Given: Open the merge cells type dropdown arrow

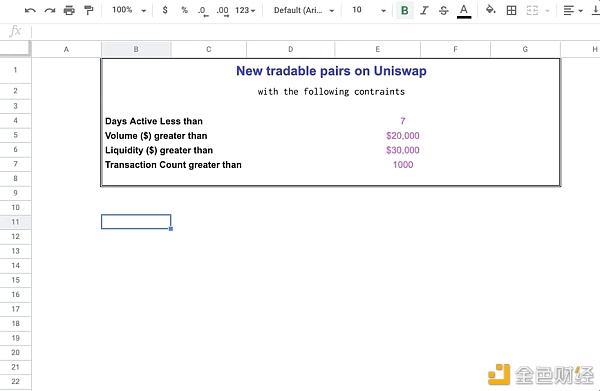Looking at the screenshot, I should [x=547, y=11].
